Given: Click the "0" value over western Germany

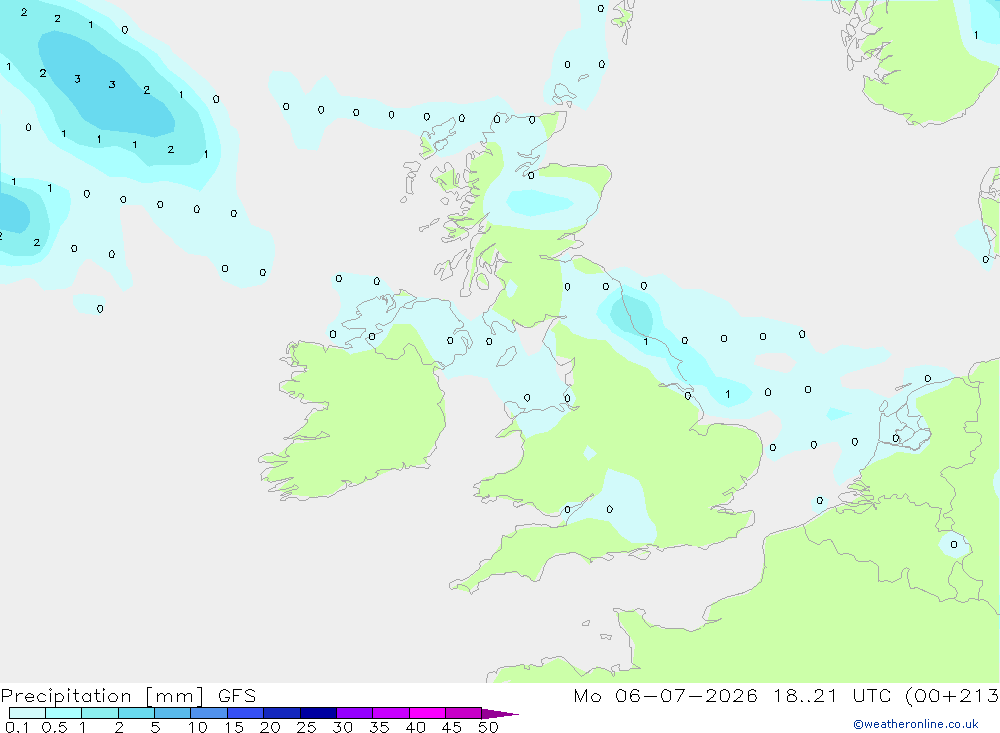Looking at the screenshot, I should (x=954, y=544).
